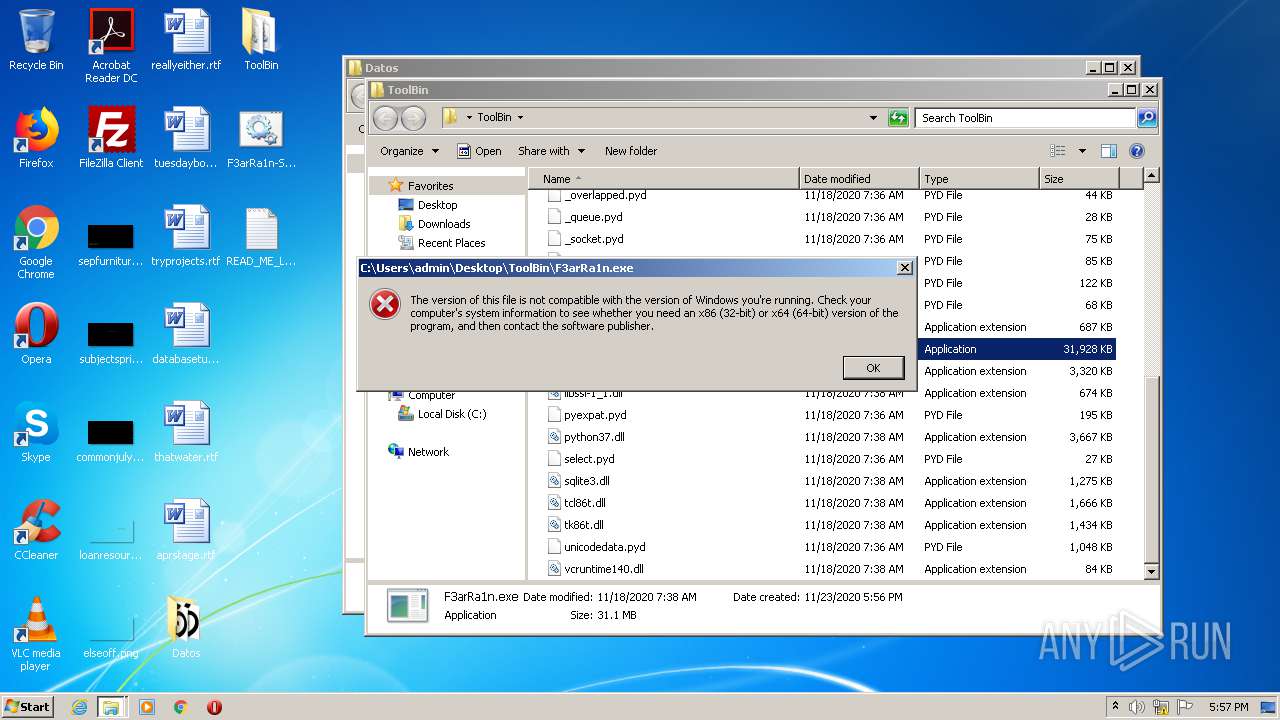Click the Windows Media Player taskbar icon
Viewport: 1280px width, 720px height.
pyautogui.click(x=147, y=707)
